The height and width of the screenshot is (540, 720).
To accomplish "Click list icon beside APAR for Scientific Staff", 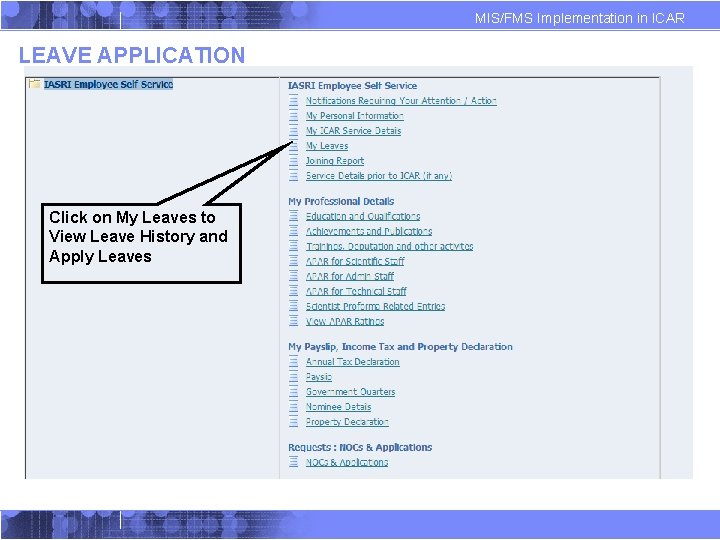I will (293, 261).
